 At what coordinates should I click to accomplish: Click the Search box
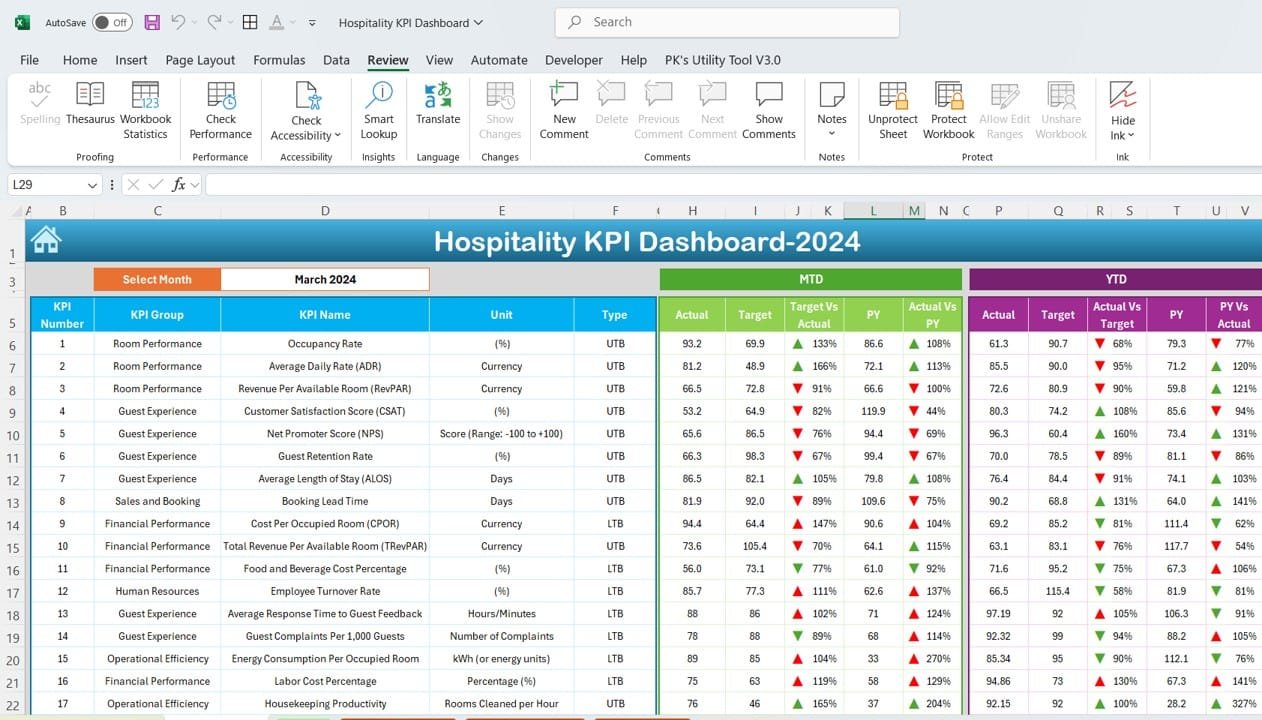pyautogui.click(x=725, y=21)
